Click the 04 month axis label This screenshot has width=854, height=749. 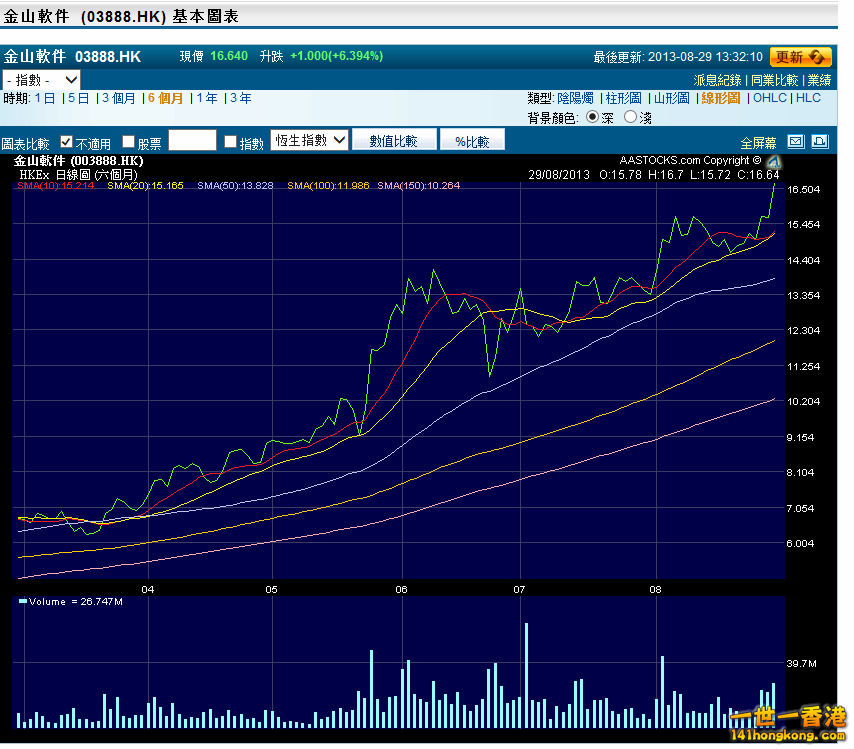(148, 589)
